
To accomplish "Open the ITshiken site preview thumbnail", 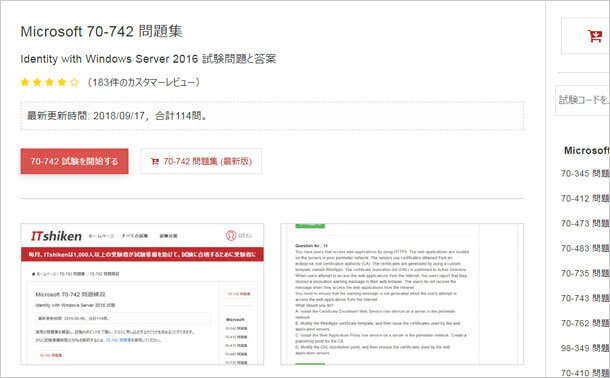I will coord(142,294).
